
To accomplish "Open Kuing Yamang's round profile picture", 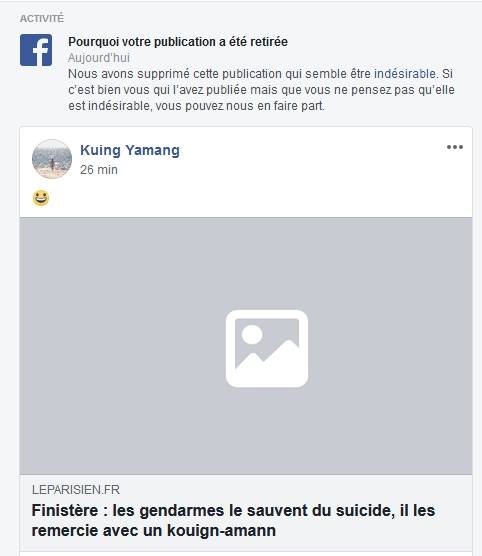I will pyautogui.click(x=52, y=159).
